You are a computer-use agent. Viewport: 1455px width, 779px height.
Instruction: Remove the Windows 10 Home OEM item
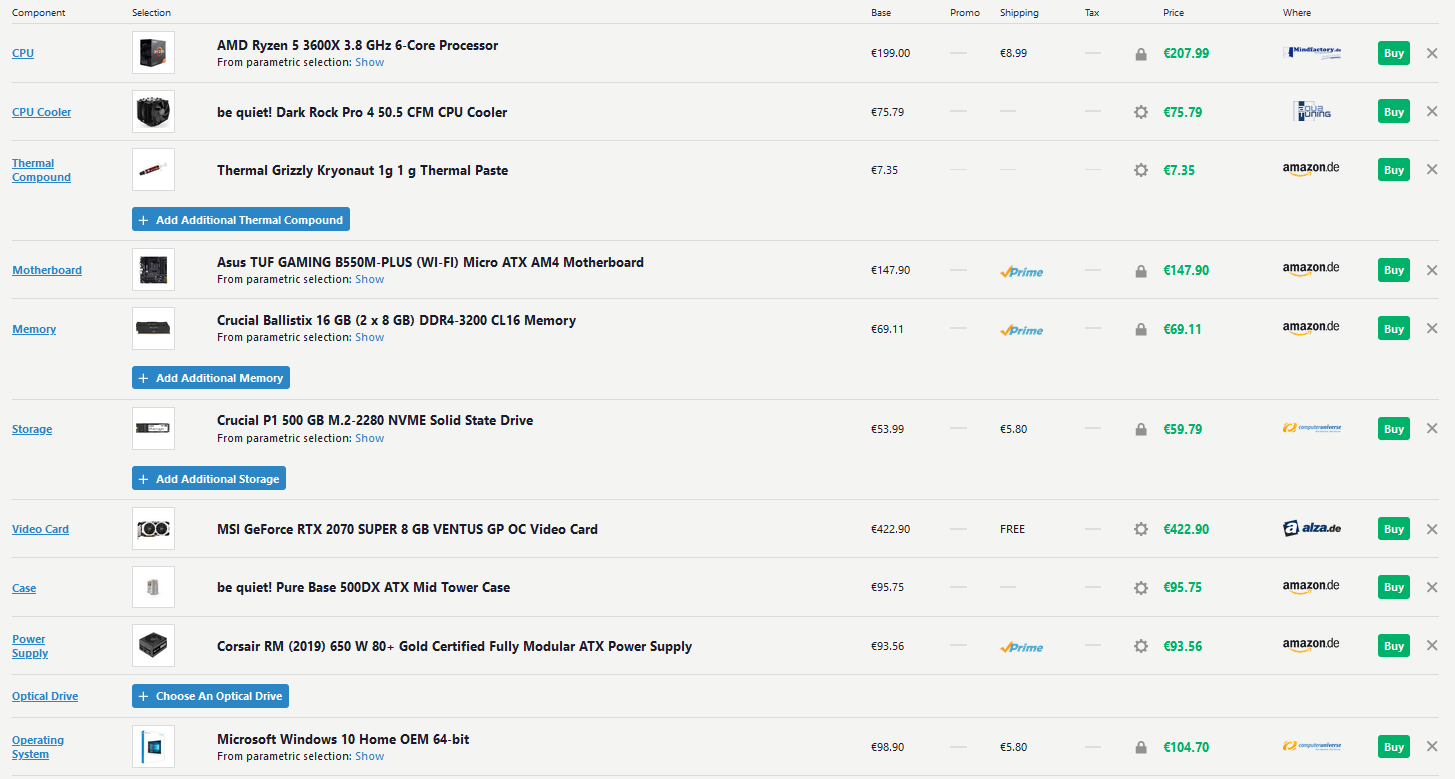pos(1432,746)
